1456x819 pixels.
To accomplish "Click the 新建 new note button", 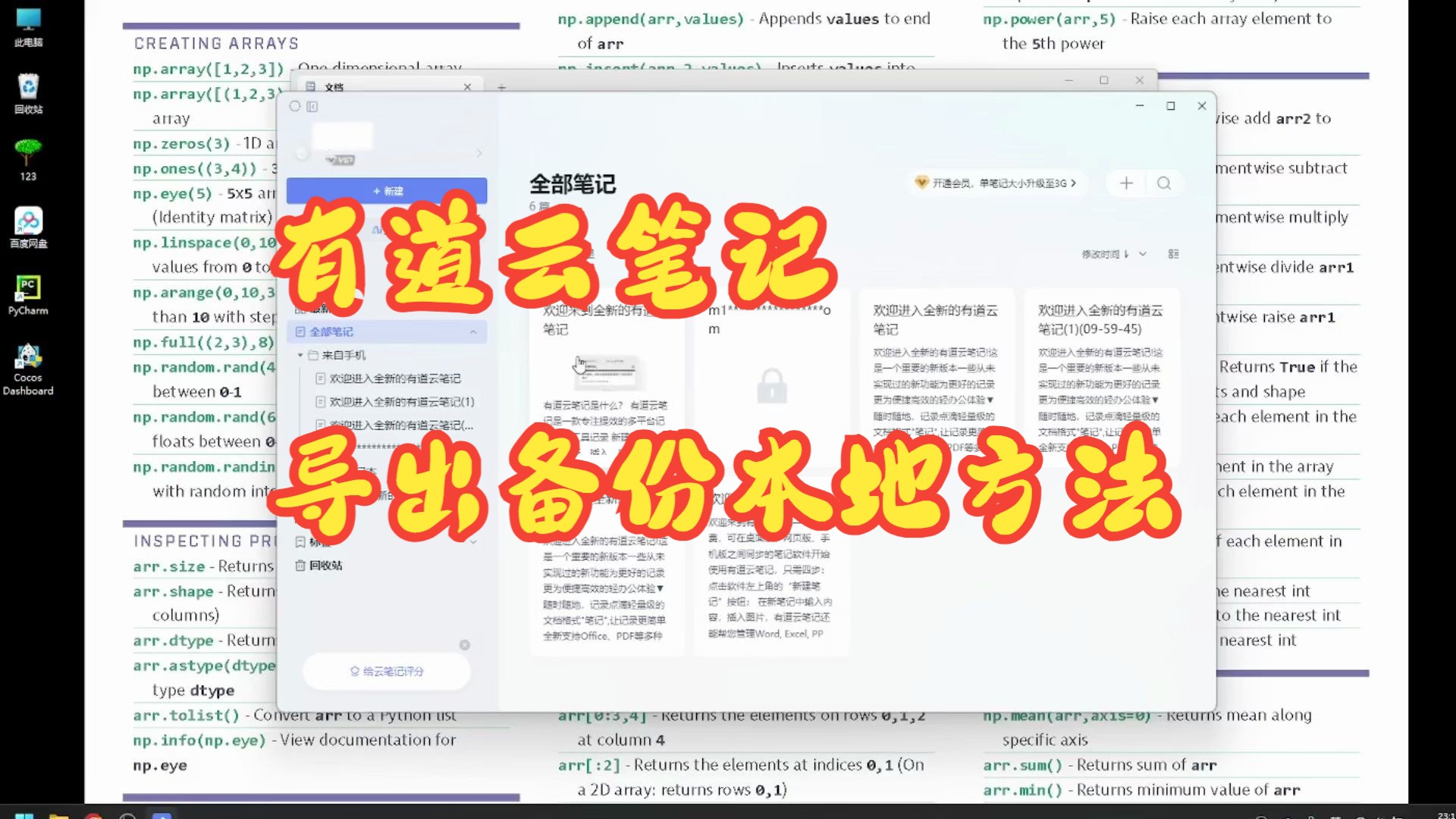I will 387,190.
